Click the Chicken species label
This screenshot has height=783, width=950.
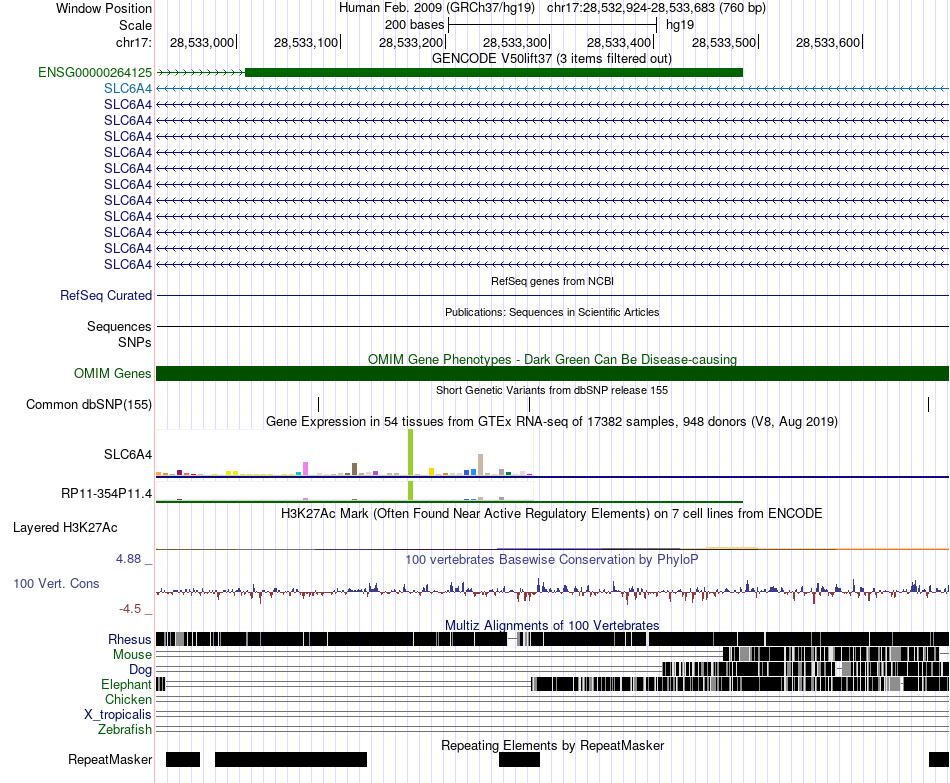(x=128, y=699)
